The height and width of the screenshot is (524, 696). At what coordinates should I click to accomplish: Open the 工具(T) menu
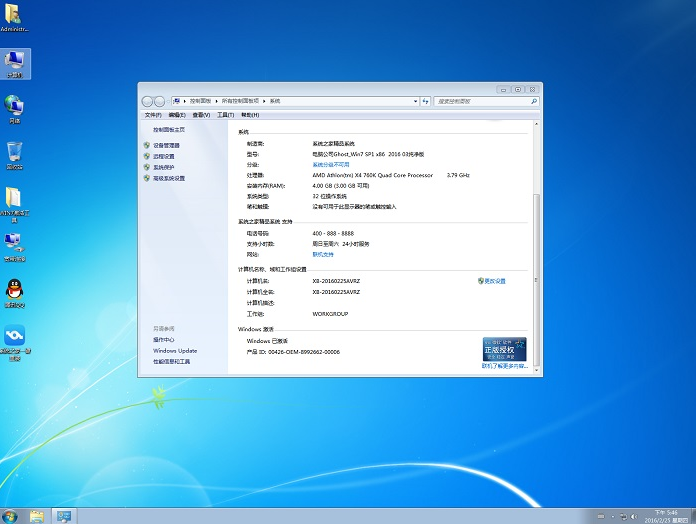225,115
